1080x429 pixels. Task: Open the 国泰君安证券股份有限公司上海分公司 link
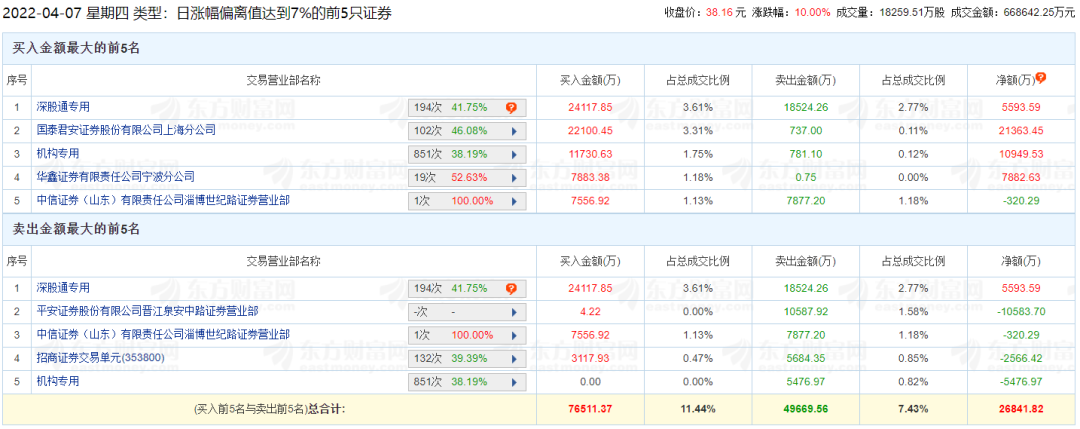[x=126, y=130]
